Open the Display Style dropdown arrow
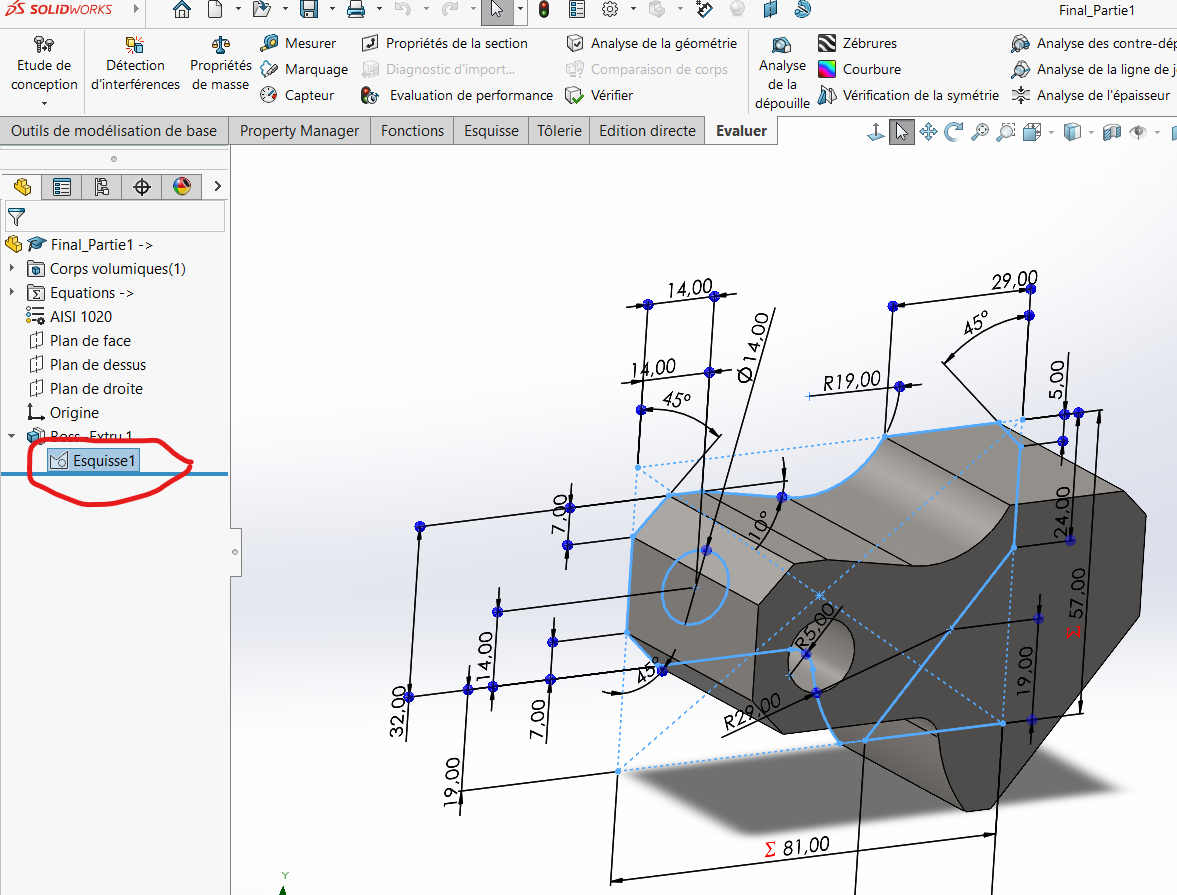Screen dimensions: 1177x895 1091,133
